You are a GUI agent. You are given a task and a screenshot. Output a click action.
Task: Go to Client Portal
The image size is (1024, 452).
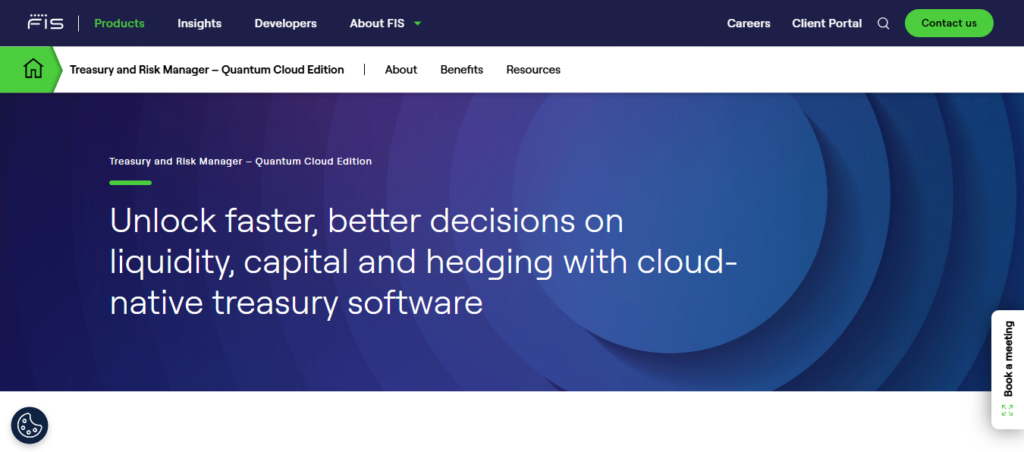pyautogui.click(x=826, y=23)
